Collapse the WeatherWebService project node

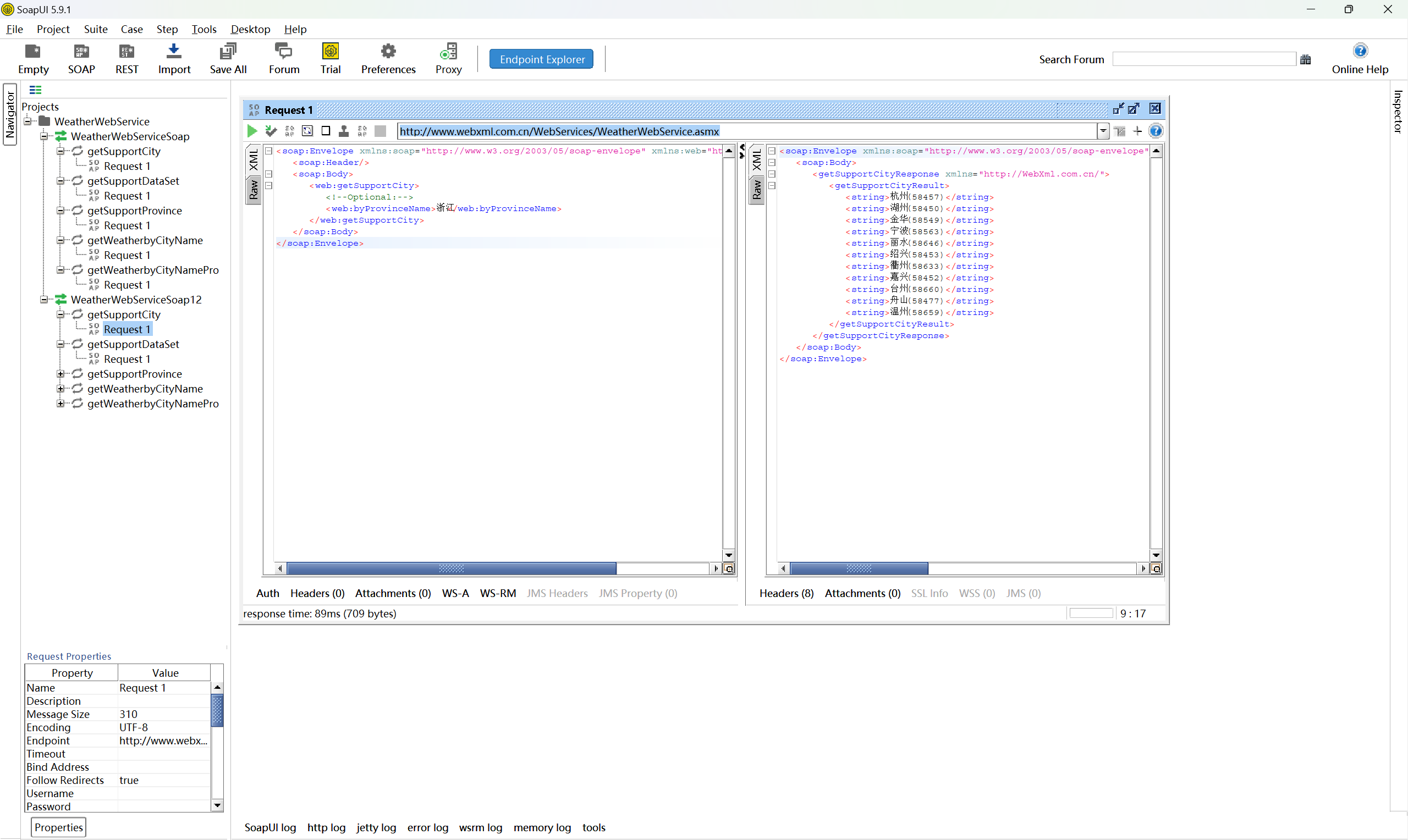click(27, 121)
